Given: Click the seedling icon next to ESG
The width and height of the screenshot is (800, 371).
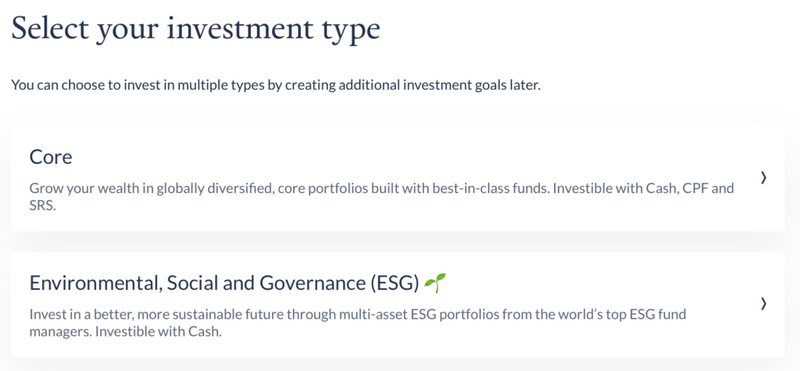Looking at the screenshot, I should pyautogui.click(x=435, y=283).
